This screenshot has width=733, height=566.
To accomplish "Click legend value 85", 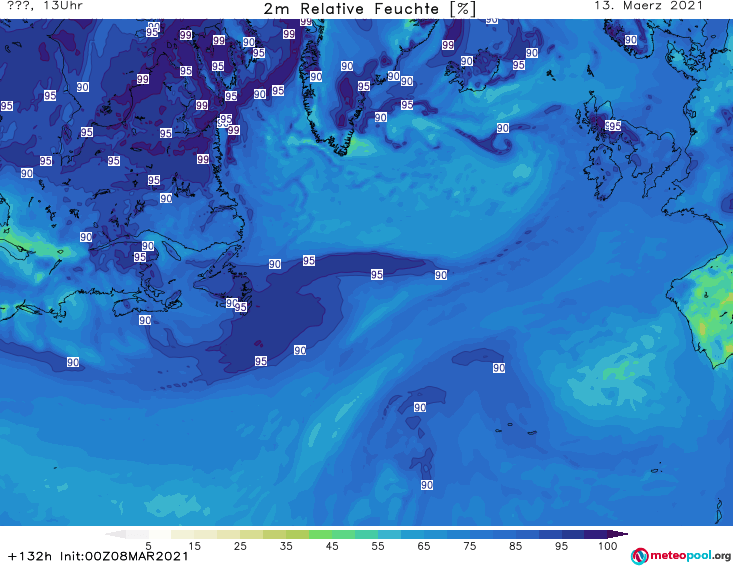I will 516,546.
